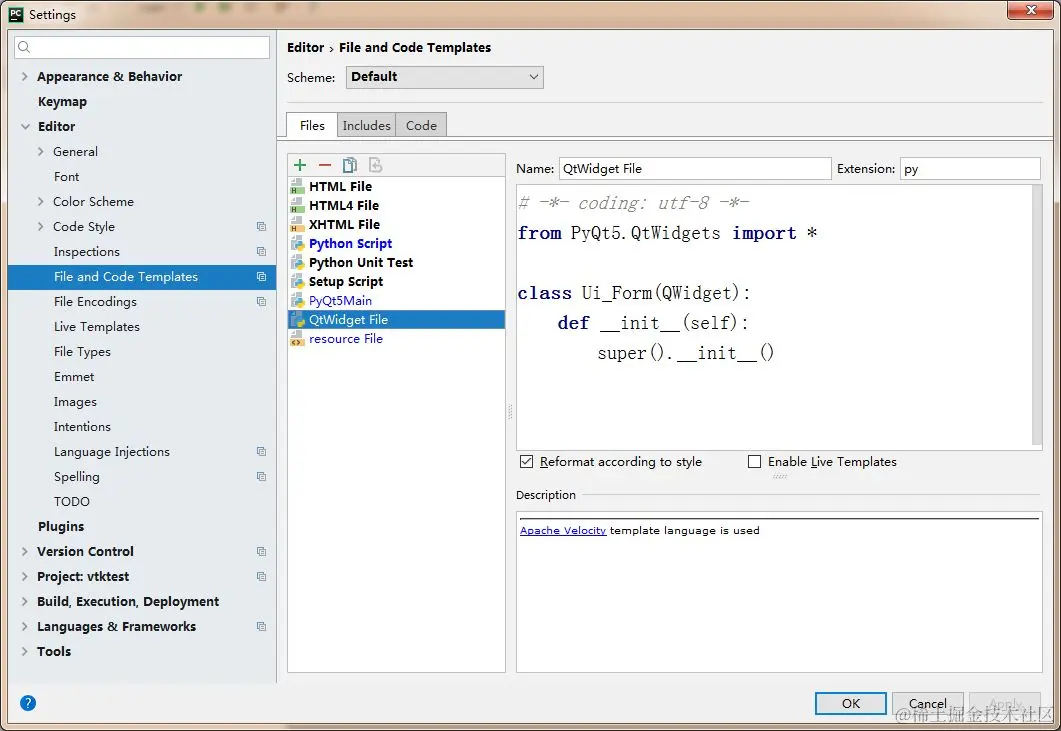Click the Editor breadcrumb label
The image size is (1061, 731).
click(305, 47)
